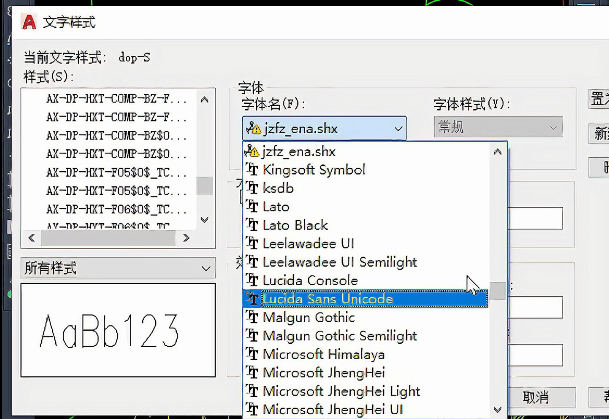609x419 pixels.
Task: Choose Microsoft Himalaya font
Action: click(x=324, y=354)
